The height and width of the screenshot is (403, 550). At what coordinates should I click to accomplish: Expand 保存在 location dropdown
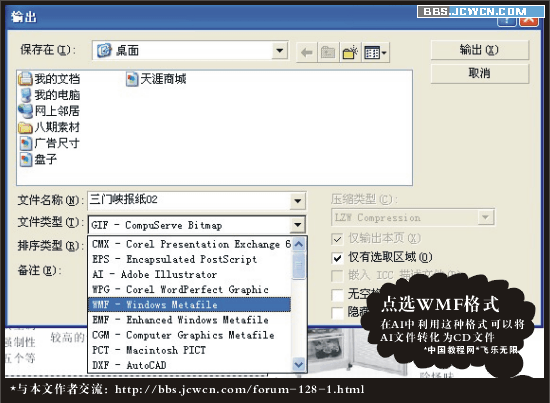coord(280,51)
